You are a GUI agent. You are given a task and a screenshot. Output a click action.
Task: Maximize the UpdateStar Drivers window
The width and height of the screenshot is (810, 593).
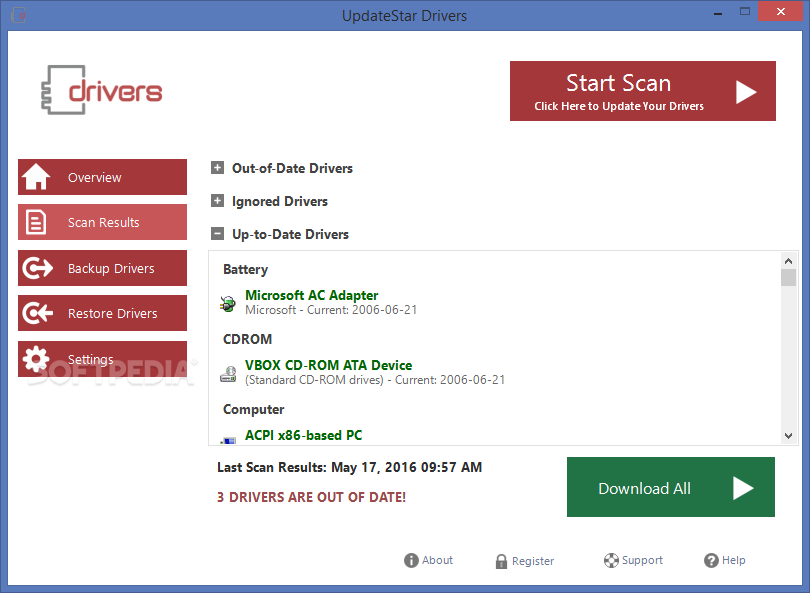click(744, 11)
